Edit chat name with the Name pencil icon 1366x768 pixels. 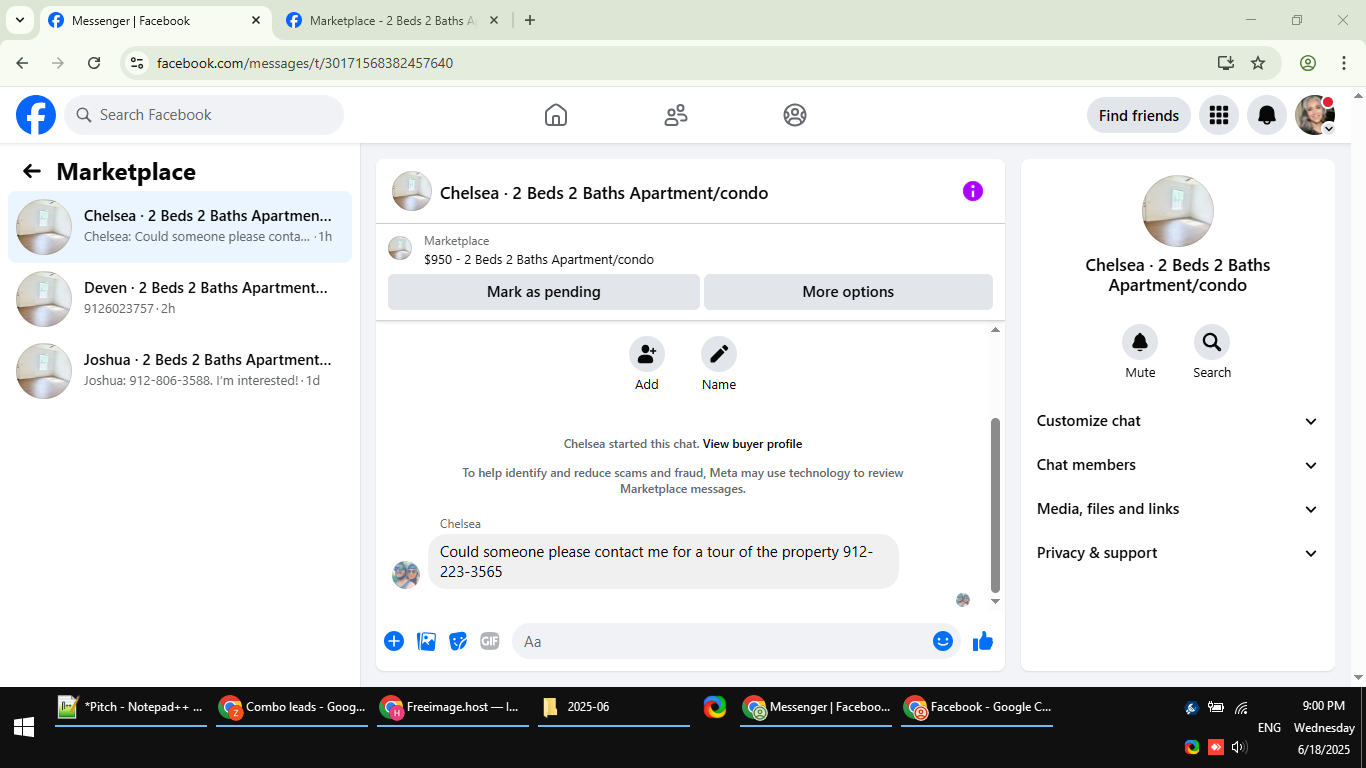pos(719,354)
